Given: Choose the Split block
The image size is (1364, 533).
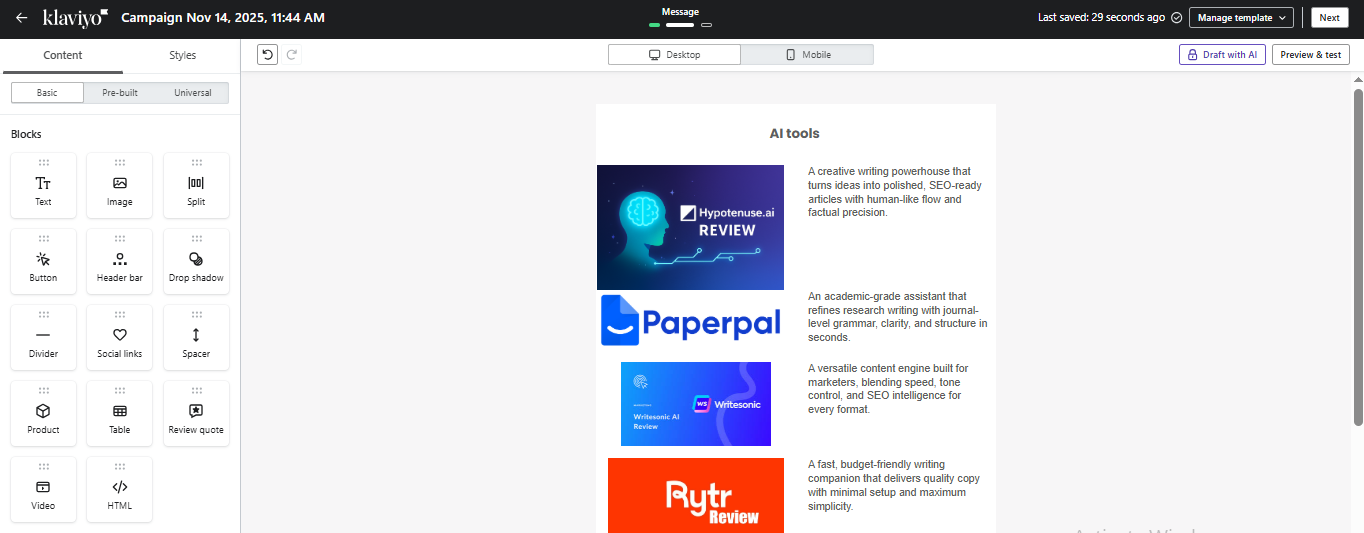Looking at the screenshot, I should 196,186.
